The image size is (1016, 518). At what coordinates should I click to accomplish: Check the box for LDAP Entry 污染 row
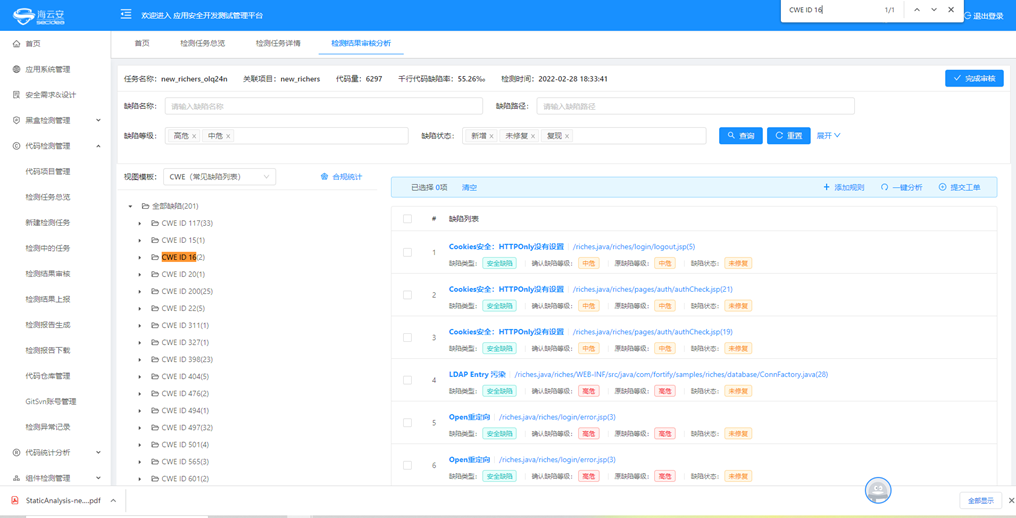click(407, 380)
